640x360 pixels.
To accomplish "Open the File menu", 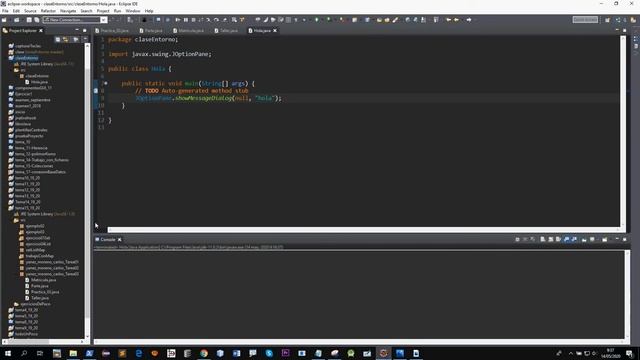I will 5,11.
